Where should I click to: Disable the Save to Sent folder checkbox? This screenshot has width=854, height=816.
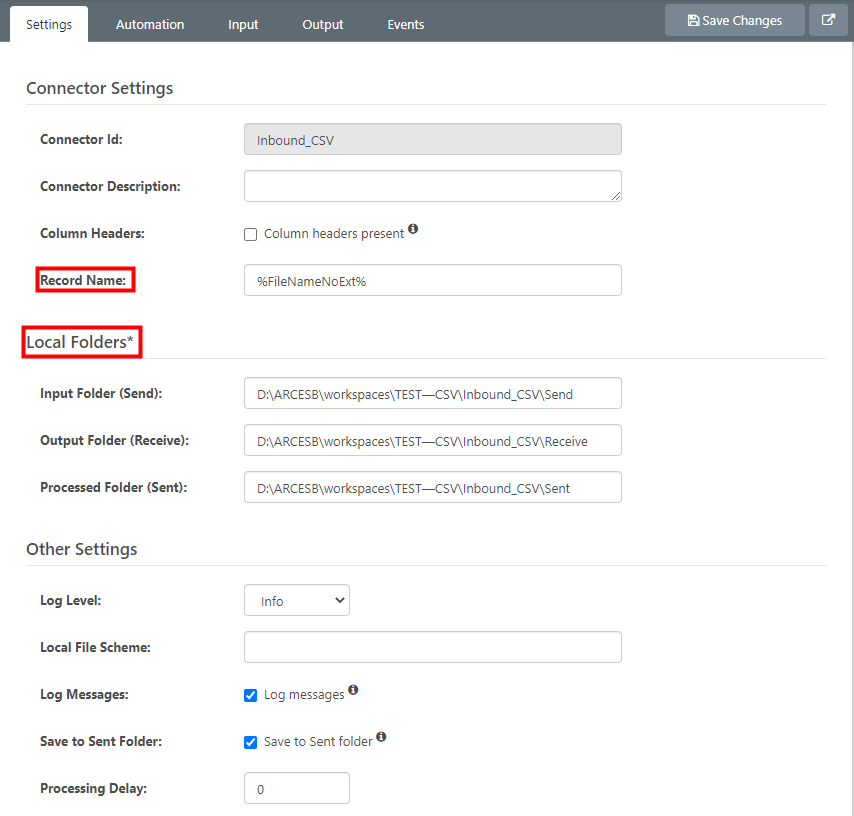point(251,742)
